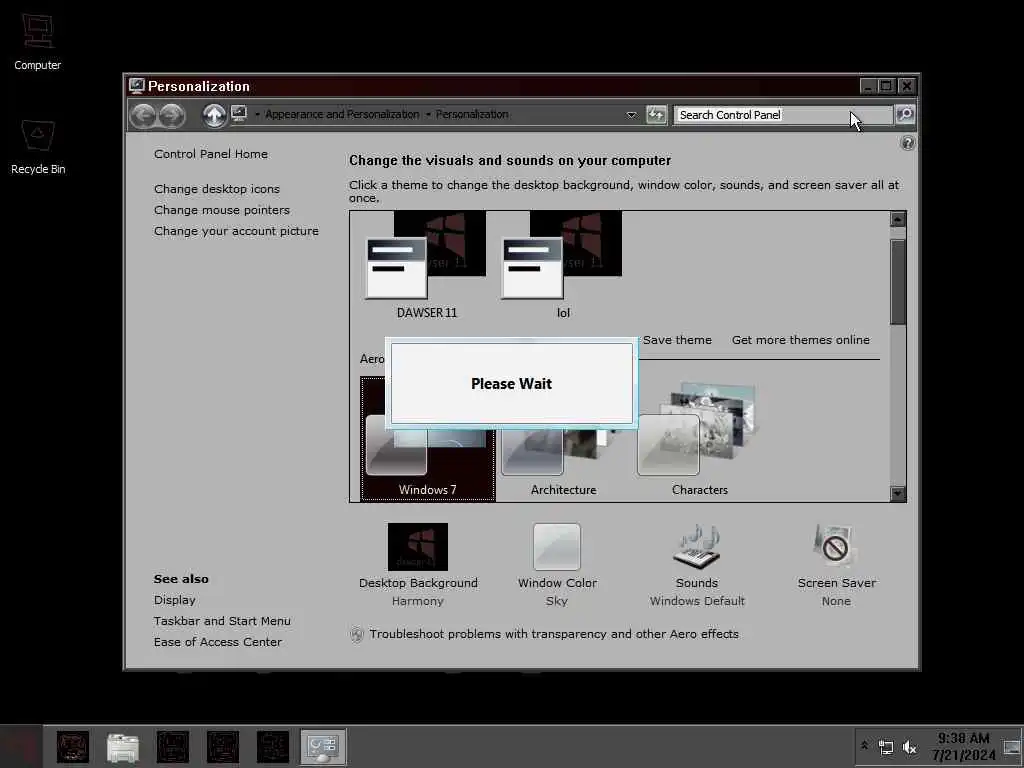This screenshot has width=1024, height=768.
Task: Go back with the Back arrow button
Action: [x=143, y=116]
